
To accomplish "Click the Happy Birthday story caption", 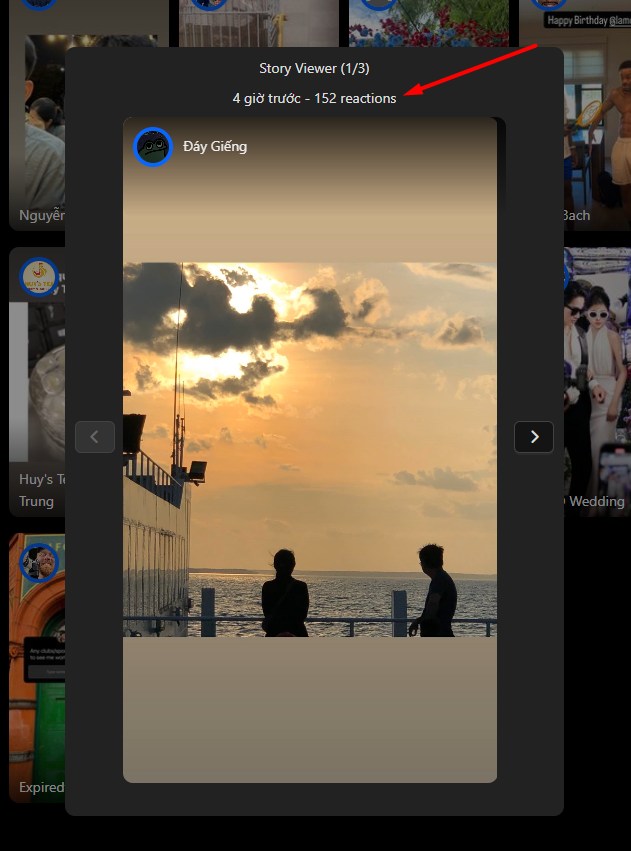I will tap(588, 21).
